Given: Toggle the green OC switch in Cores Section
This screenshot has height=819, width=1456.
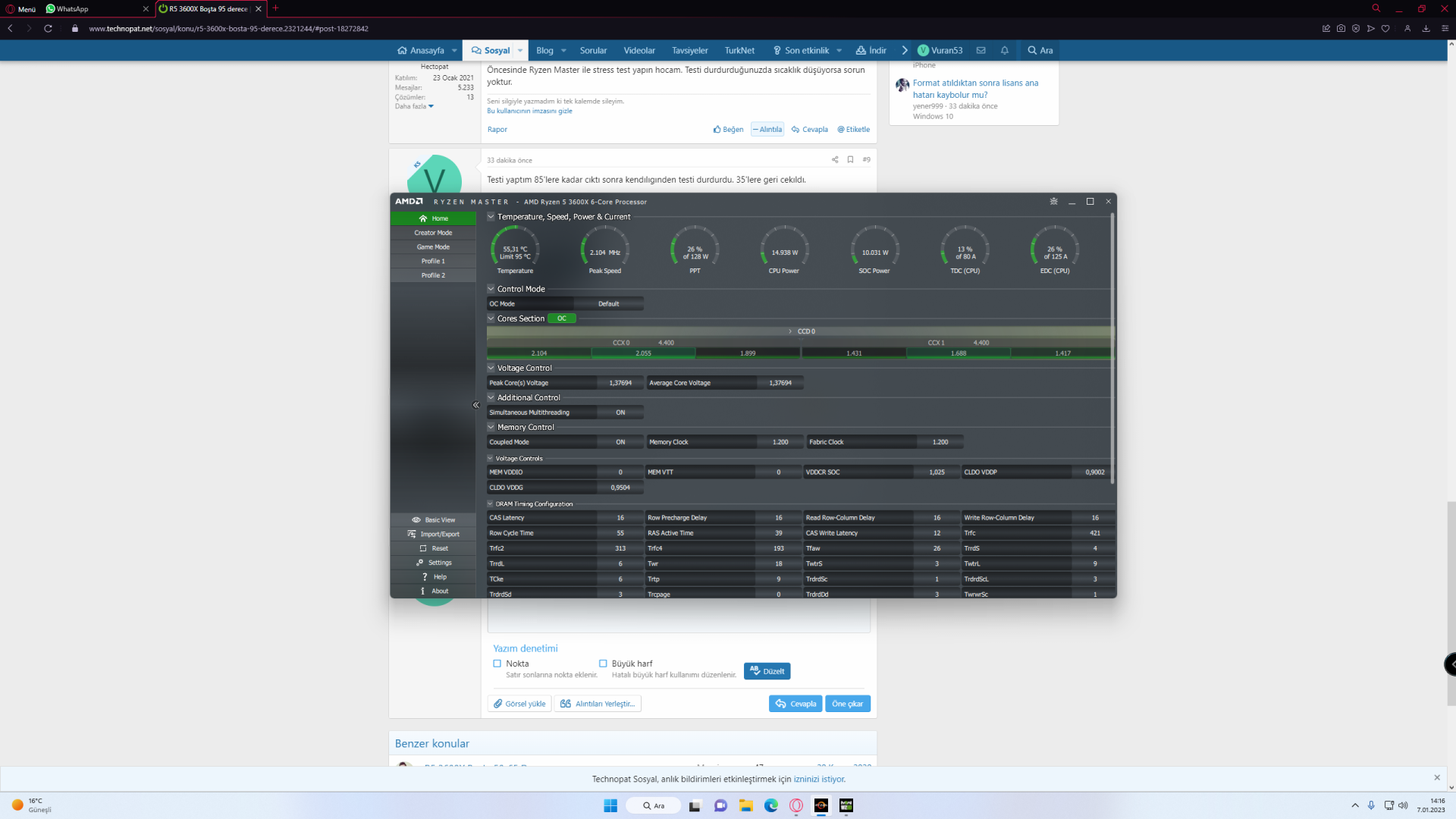Looking at the screenshot, I should [562, 318].
